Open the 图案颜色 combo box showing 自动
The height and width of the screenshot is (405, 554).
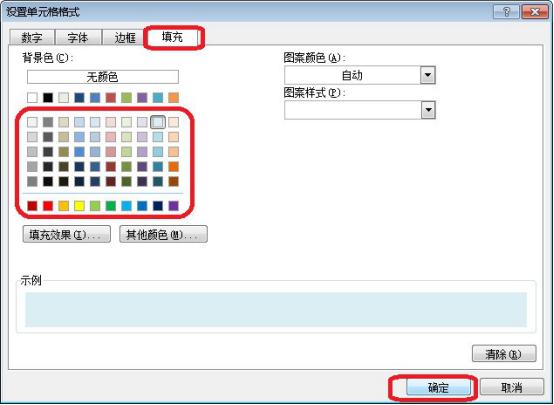tap(360, 75)
